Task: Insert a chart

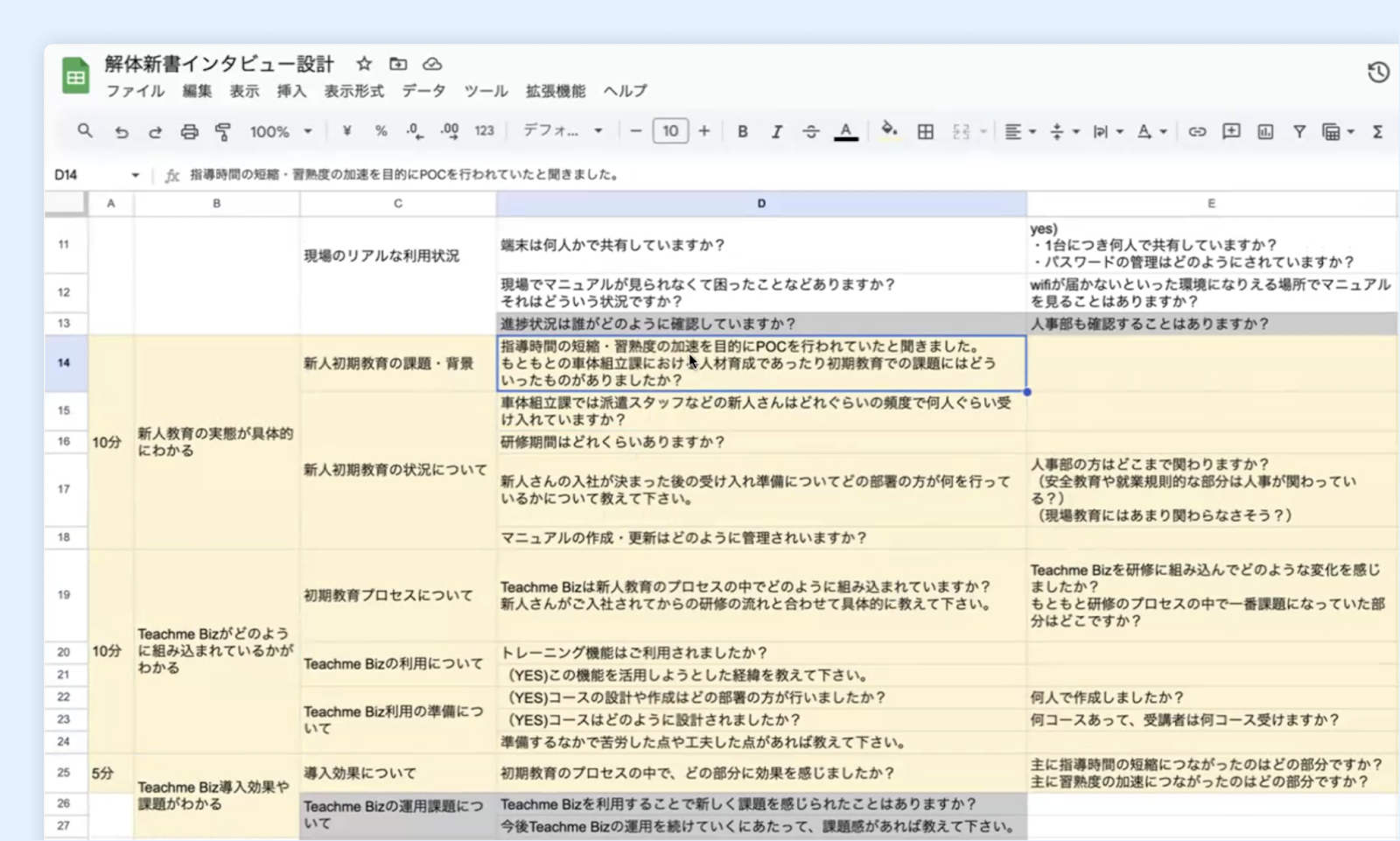Action: click(x=1265, y=131)
